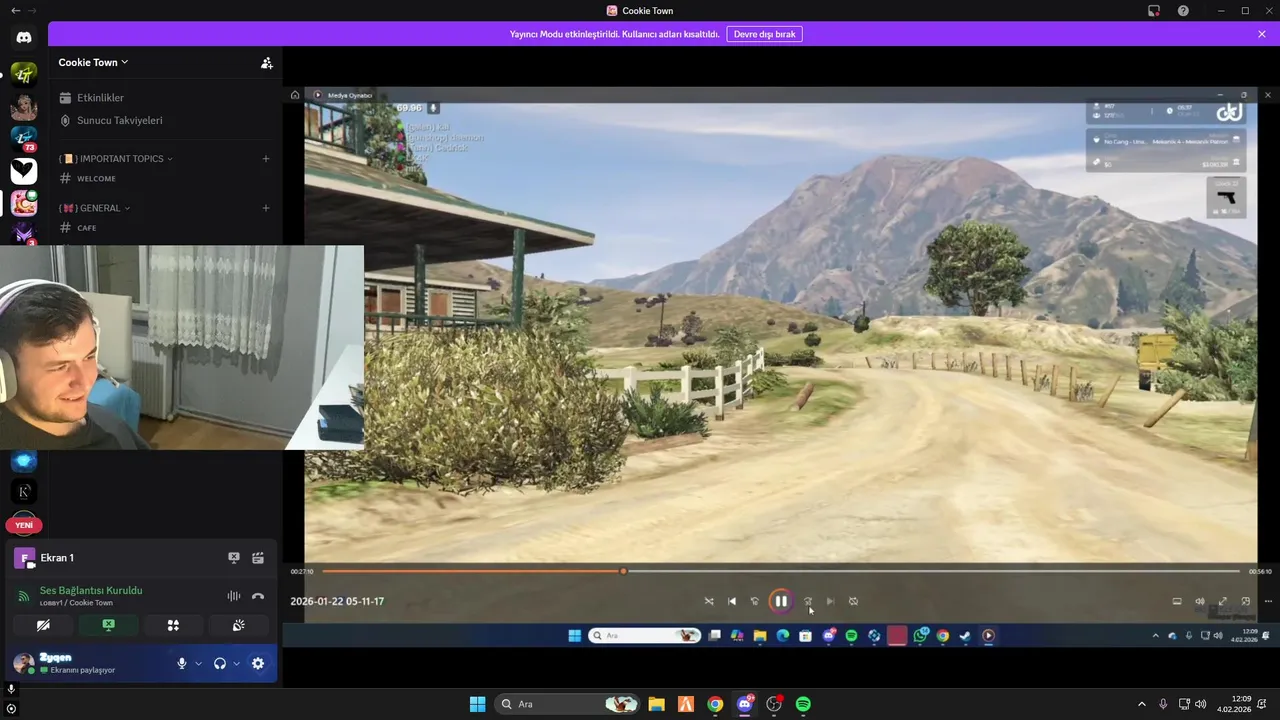This screenshot has height=720, width=1280.
Task: Dismiss the purple Yayıncı Modu banner
Action: pyautogui.click(x=1262, y=34)
